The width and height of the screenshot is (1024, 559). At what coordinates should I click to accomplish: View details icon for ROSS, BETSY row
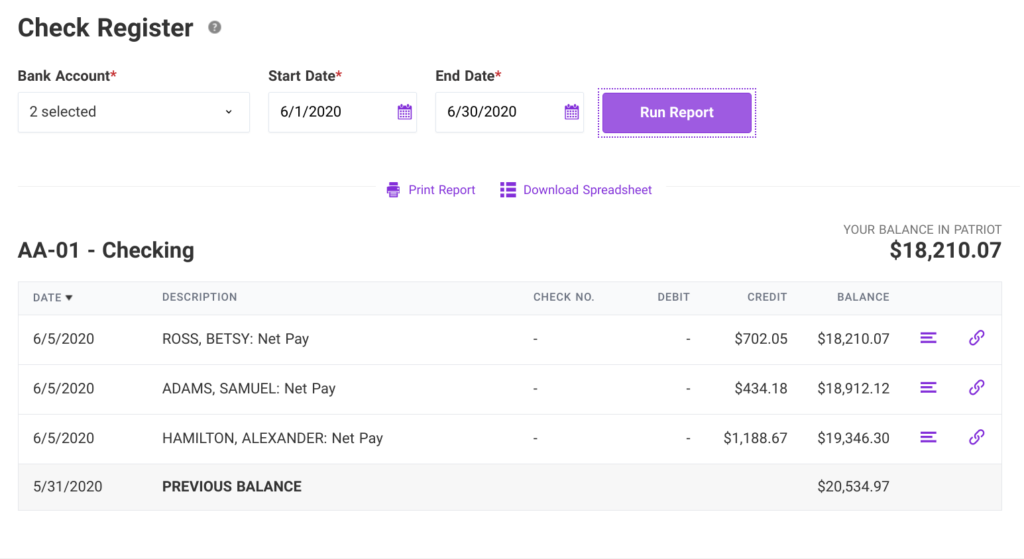point(928,339)
